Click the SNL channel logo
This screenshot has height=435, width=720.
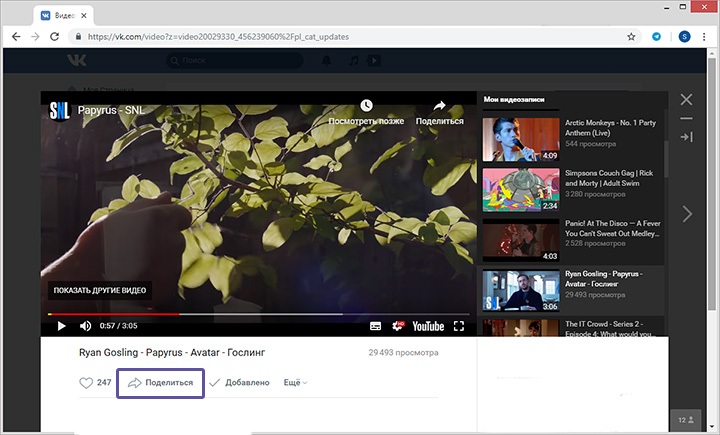(60, 111)
